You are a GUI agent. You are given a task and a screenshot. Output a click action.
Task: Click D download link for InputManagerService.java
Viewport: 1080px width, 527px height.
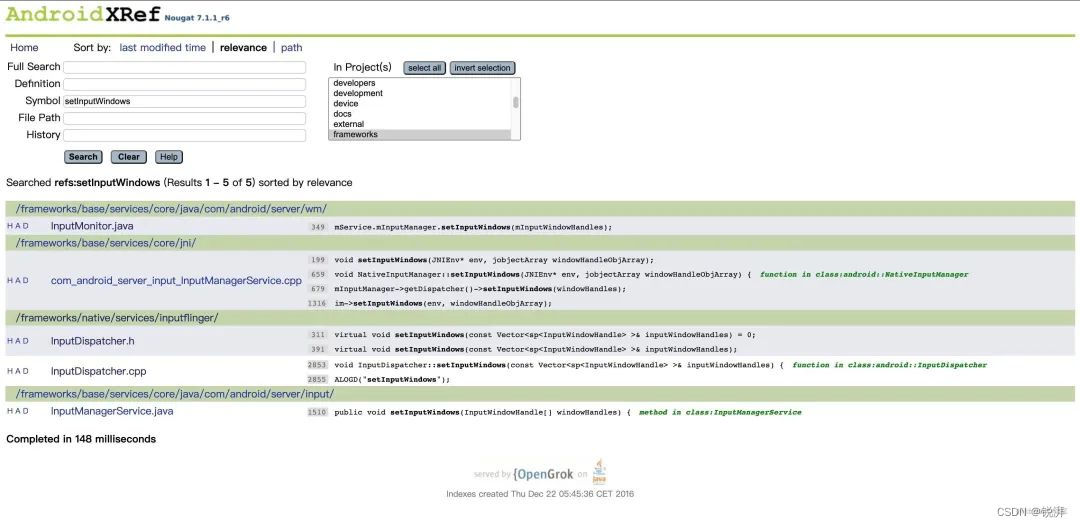point(25,411)
